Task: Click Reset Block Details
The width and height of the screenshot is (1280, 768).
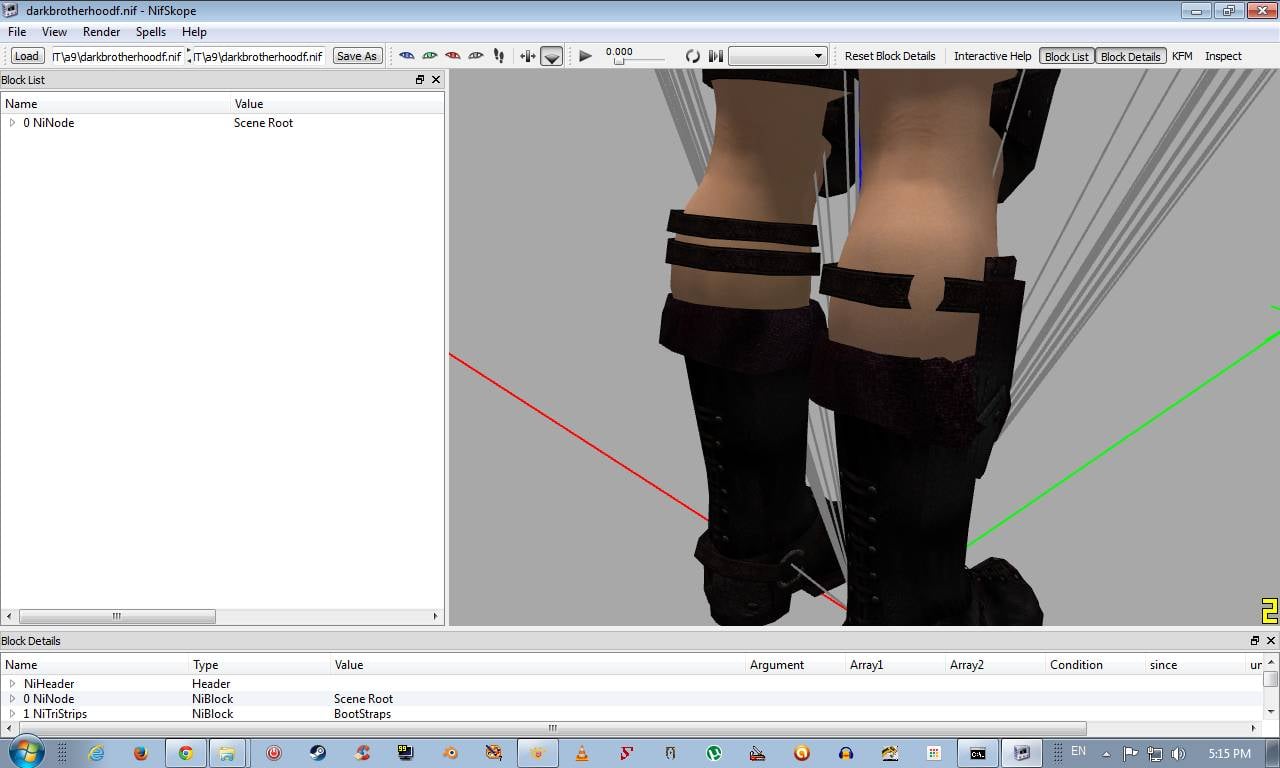Action: [x=890, y=56]
